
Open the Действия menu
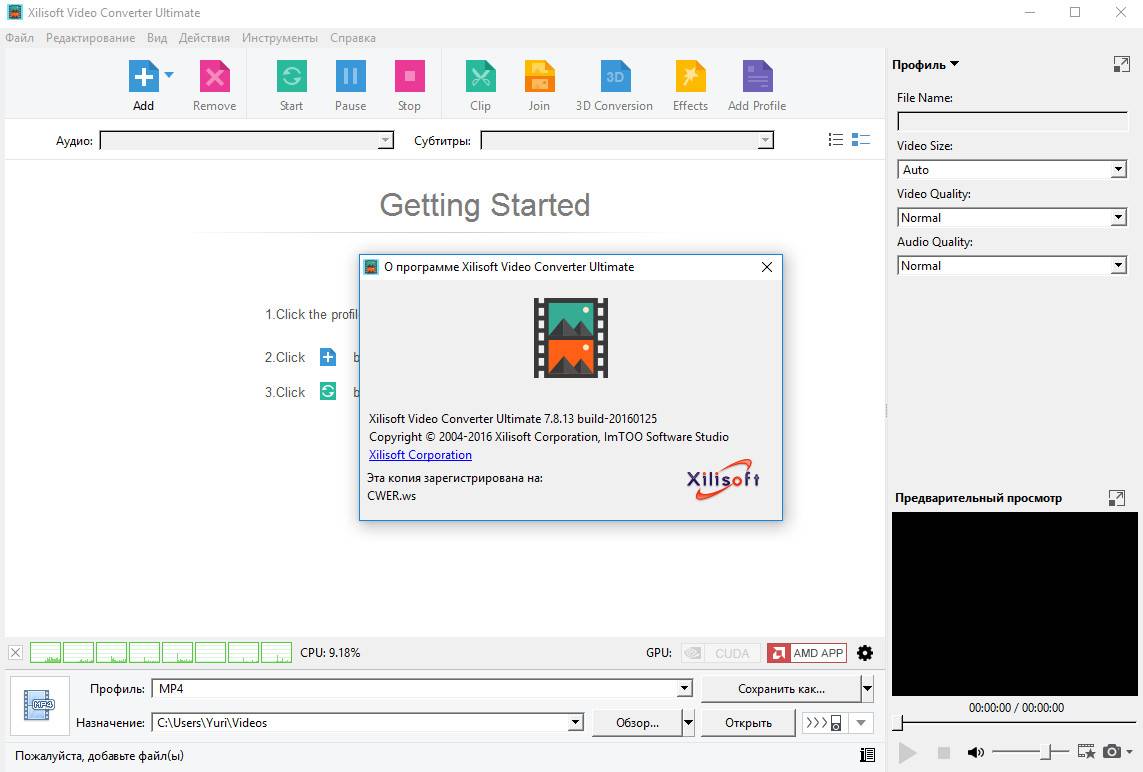point(204,38)
